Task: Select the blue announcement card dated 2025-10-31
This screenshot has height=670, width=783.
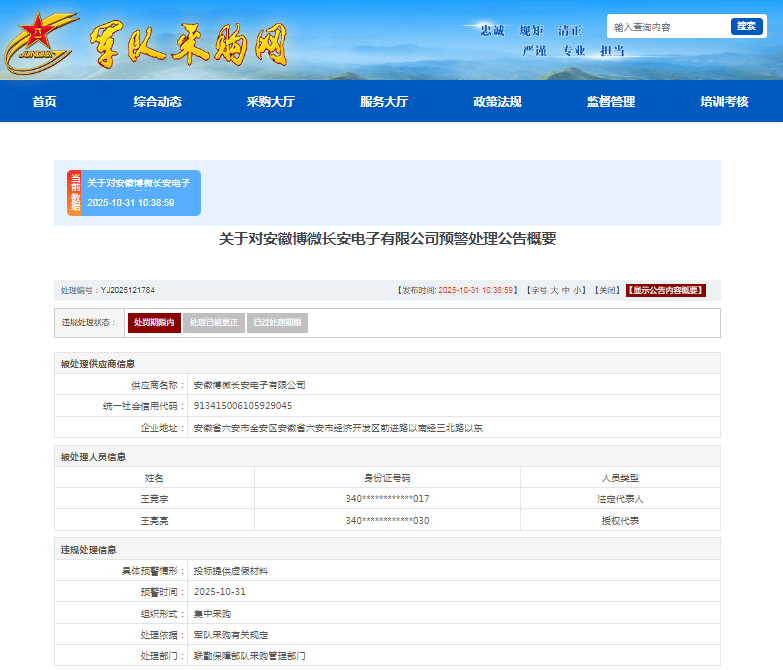Action: click(140, 193)
